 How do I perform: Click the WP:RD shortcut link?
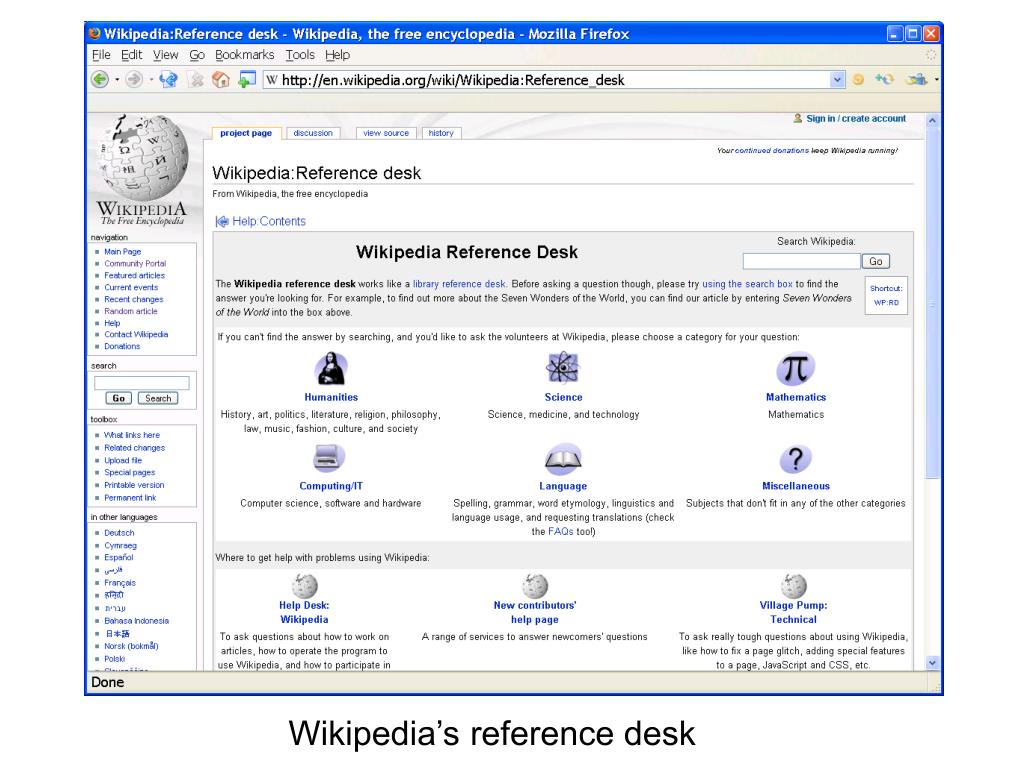point(886,302)
